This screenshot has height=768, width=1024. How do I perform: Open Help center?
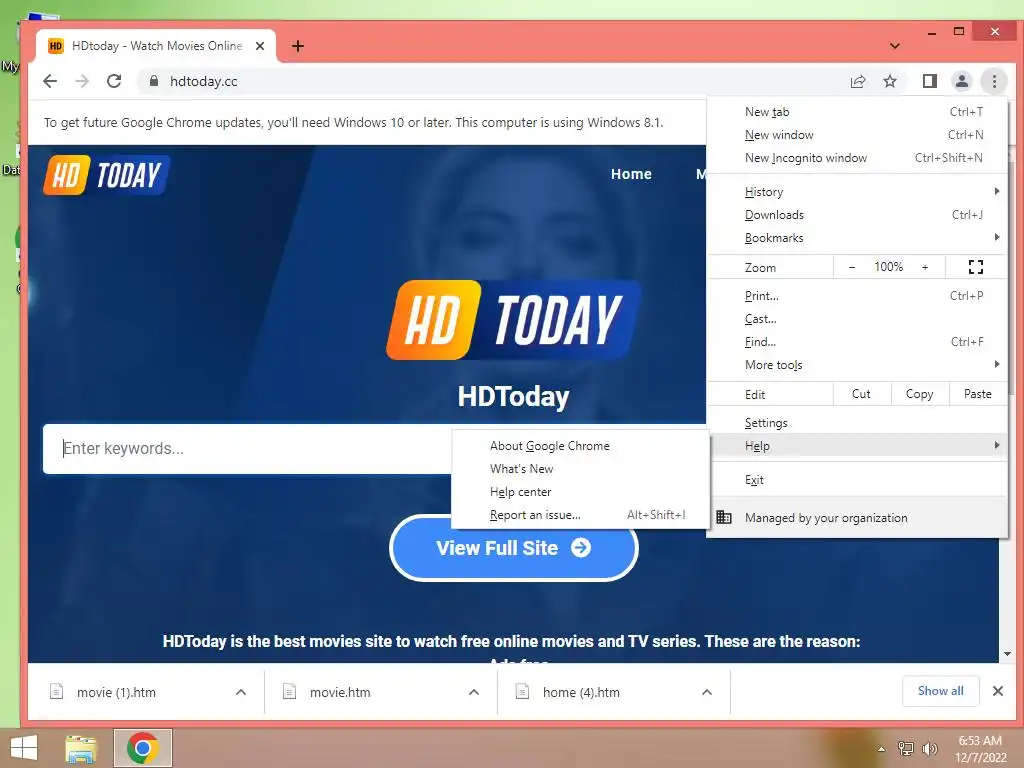coord(580,491)
